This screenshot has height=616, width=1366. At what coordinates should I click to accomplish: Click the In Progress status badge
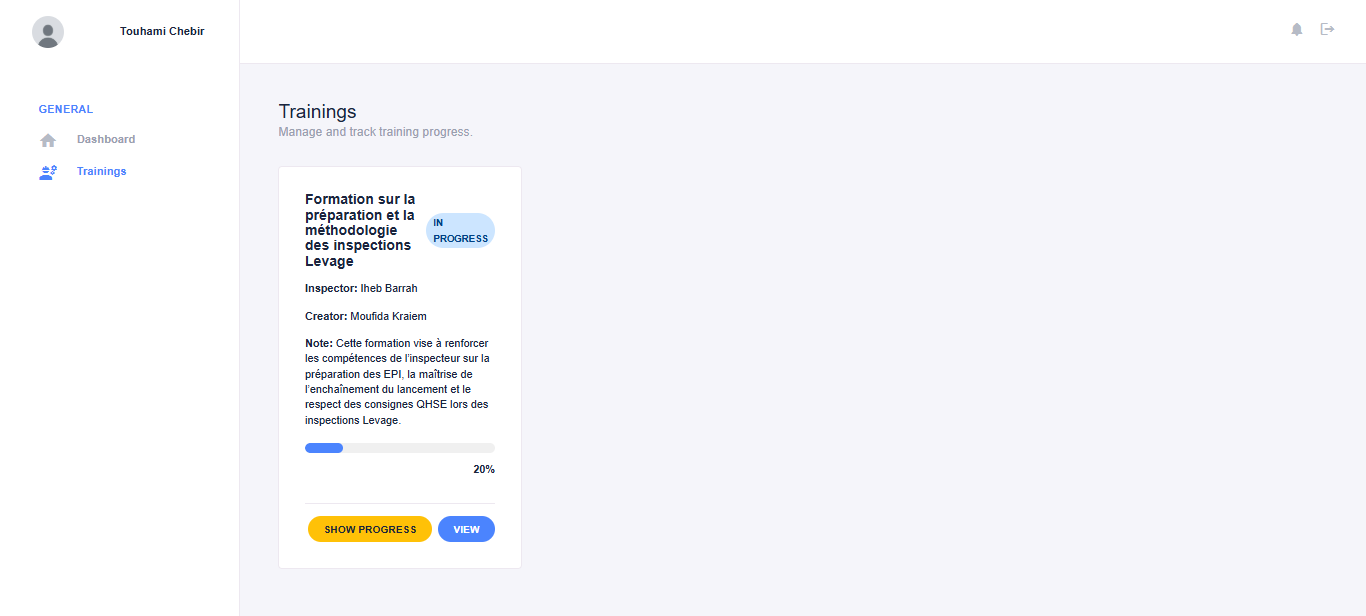(460, 231)
